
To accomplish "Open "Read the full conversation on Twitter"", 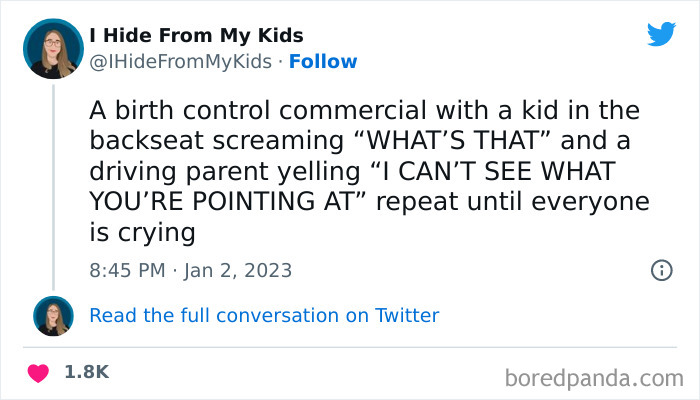I will tap(264, 315).
